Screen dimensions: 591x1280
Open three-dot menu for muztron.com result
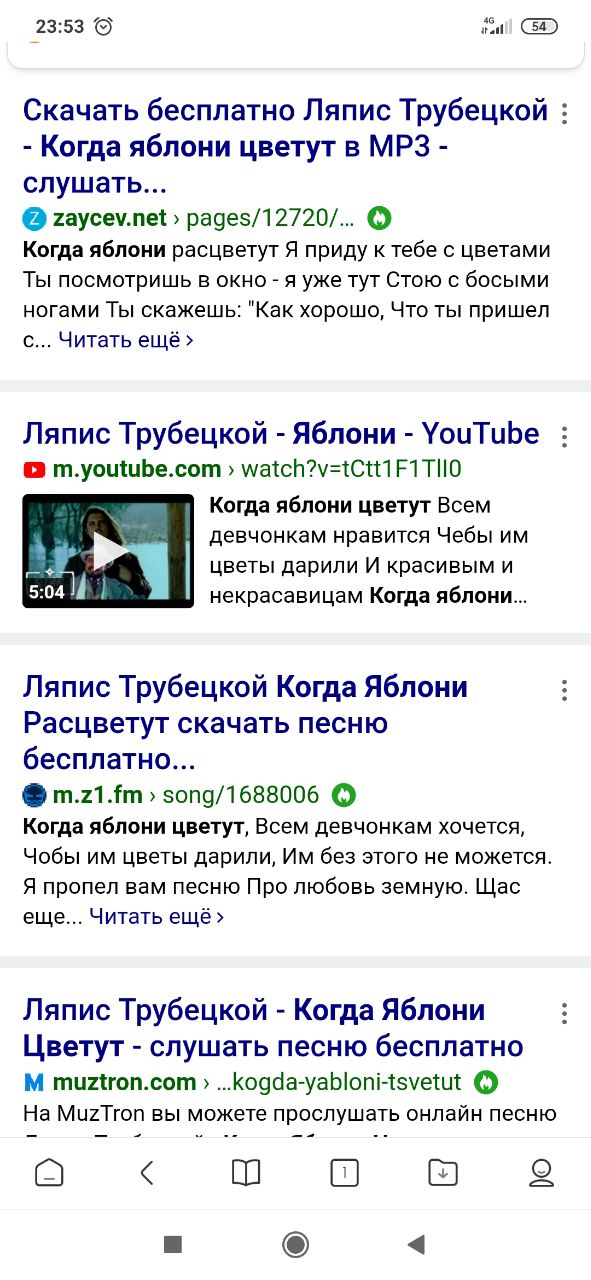565,1013
